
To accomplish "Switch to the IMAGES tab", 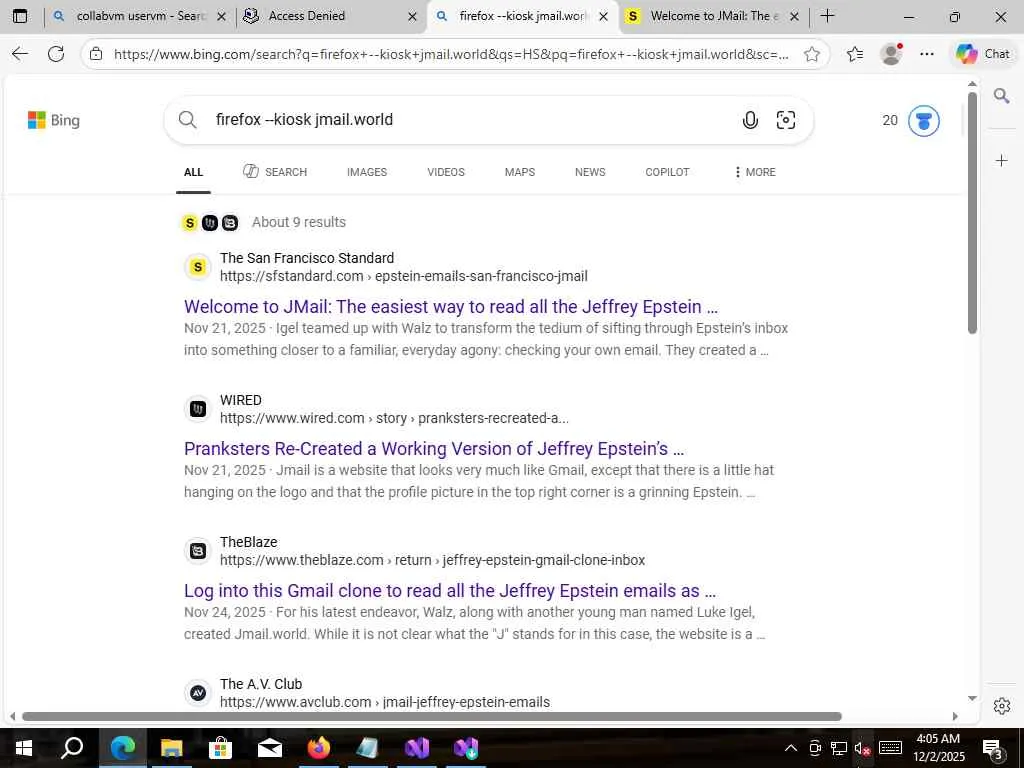I will [367, 172].
